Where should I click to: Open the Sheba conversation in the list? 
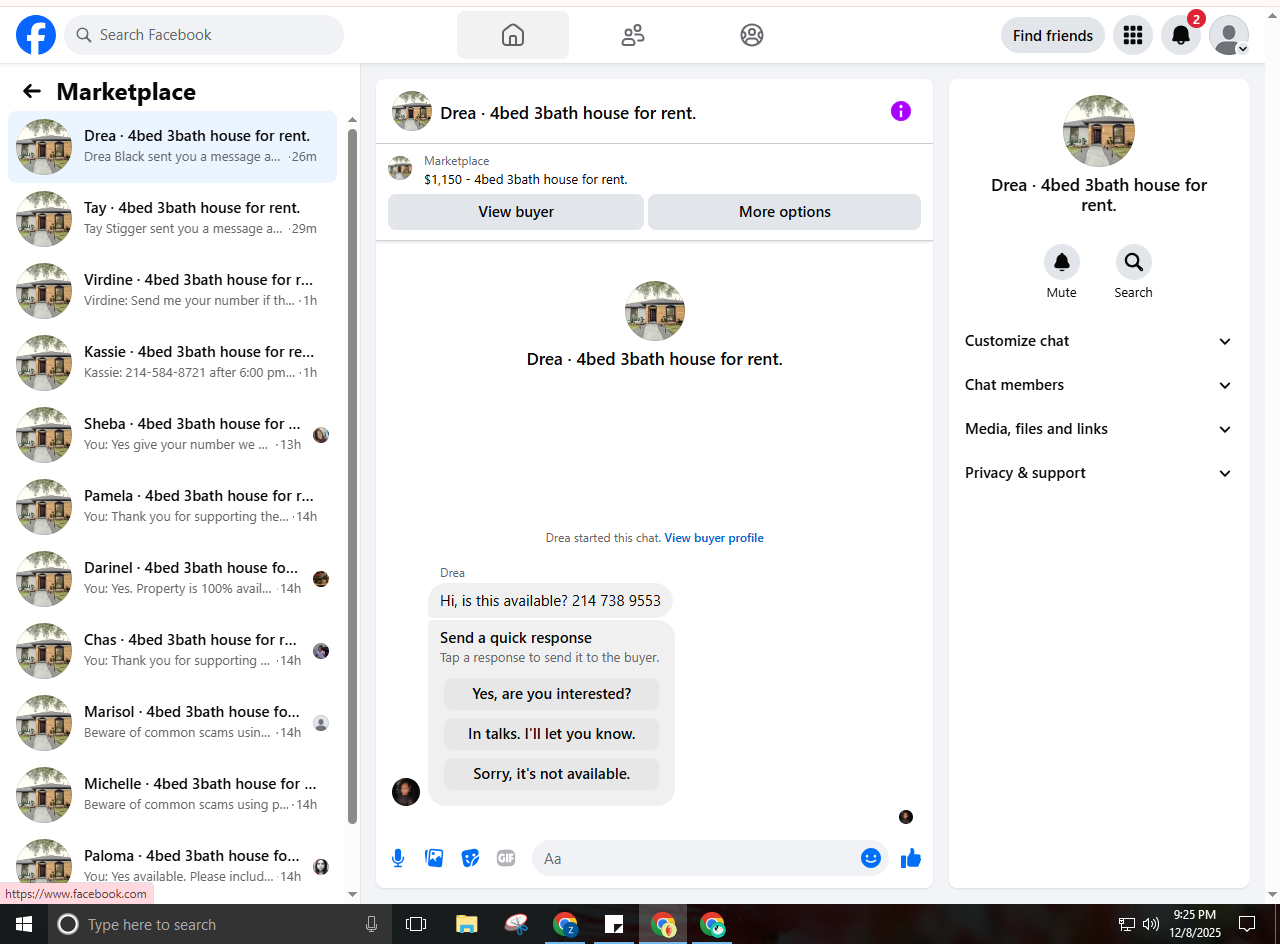click(172, 435)
